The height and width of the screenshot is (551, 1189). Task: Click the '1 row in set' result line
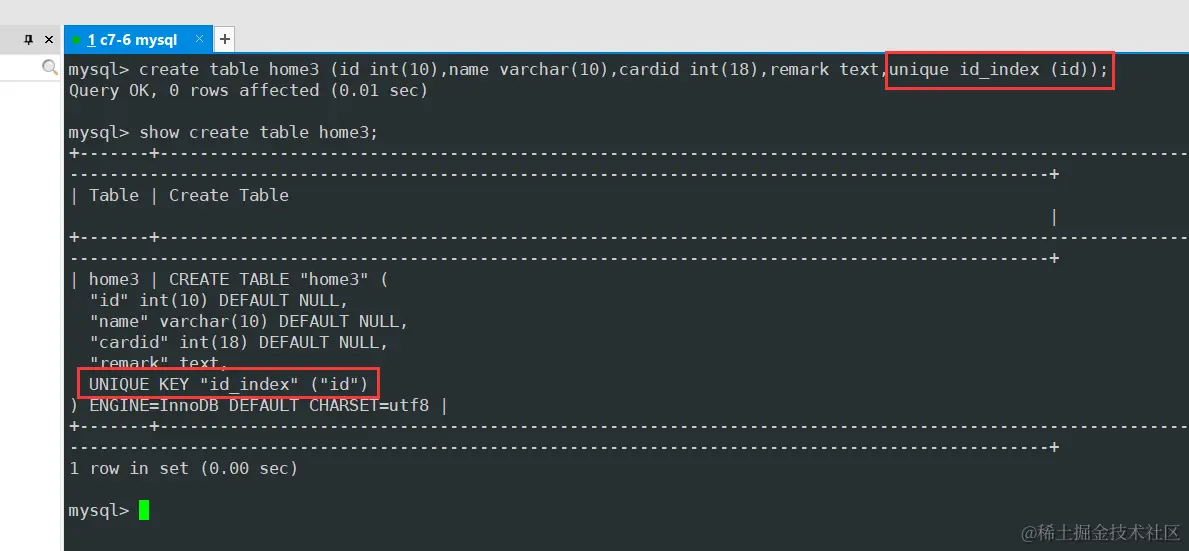184,468
